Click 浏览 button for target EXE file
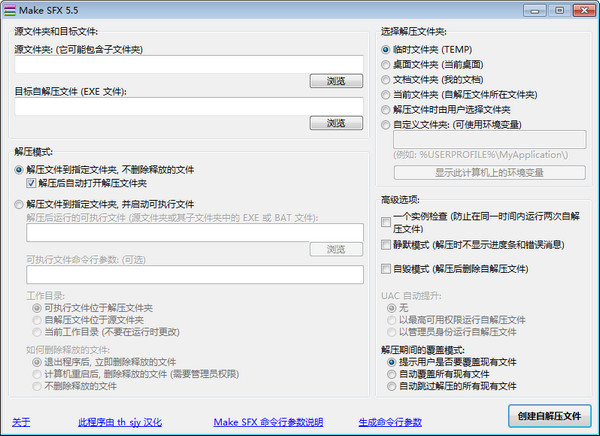This screenshot has height=436, width=600. (336, 123)
